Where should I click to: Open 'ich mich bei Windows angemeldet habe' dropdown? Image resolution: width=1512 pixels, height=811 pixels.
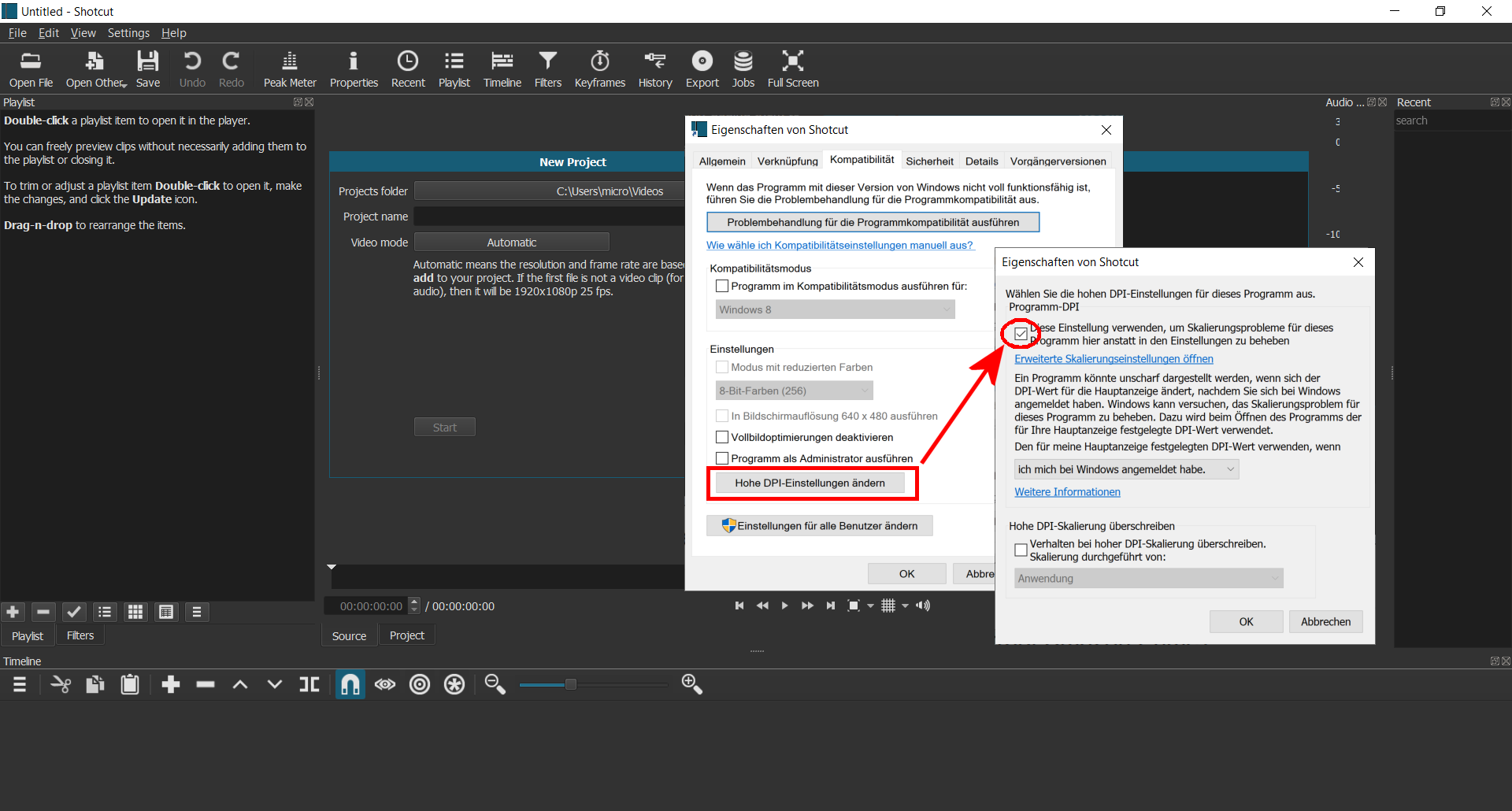click(1126, 469)
